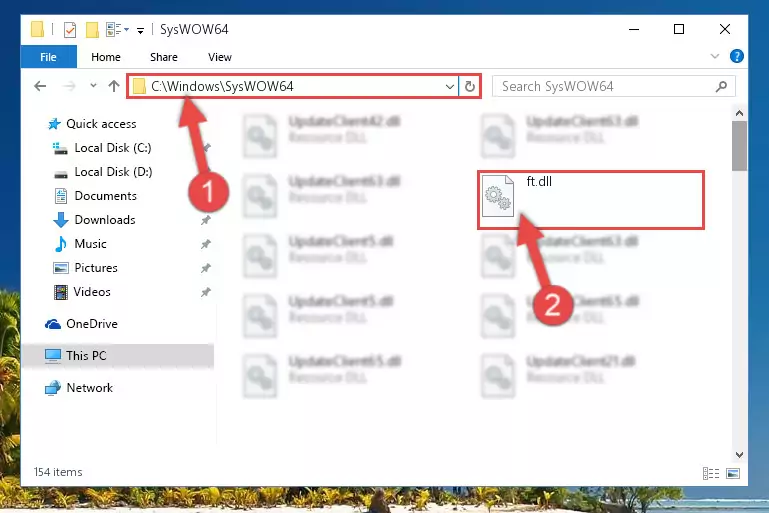Select OneDrive in the navigation pane
This screenshot has height=513, width=769.
(92, 324)
